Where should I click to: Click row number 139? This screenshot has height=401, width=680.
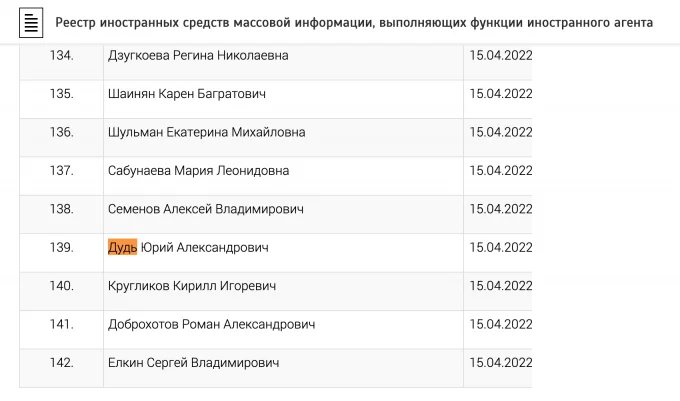(62, 247)
